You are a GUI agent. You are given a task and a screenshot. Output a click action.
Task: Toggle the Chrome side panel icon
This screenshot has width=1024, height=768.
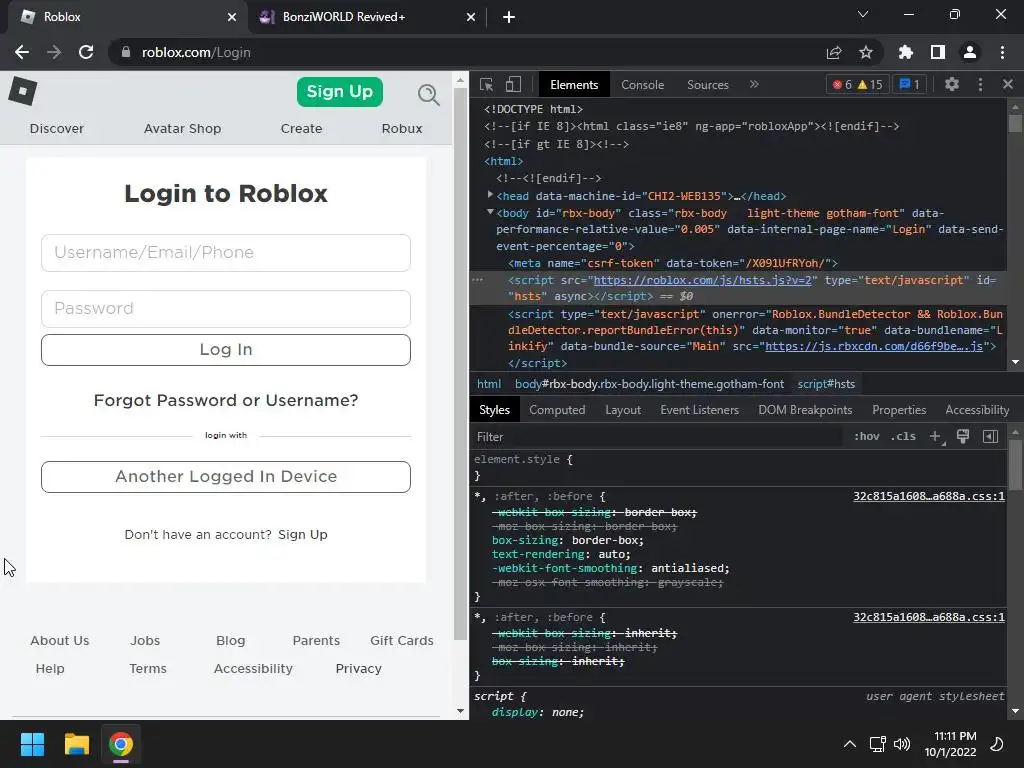click(x=938, y=52)
